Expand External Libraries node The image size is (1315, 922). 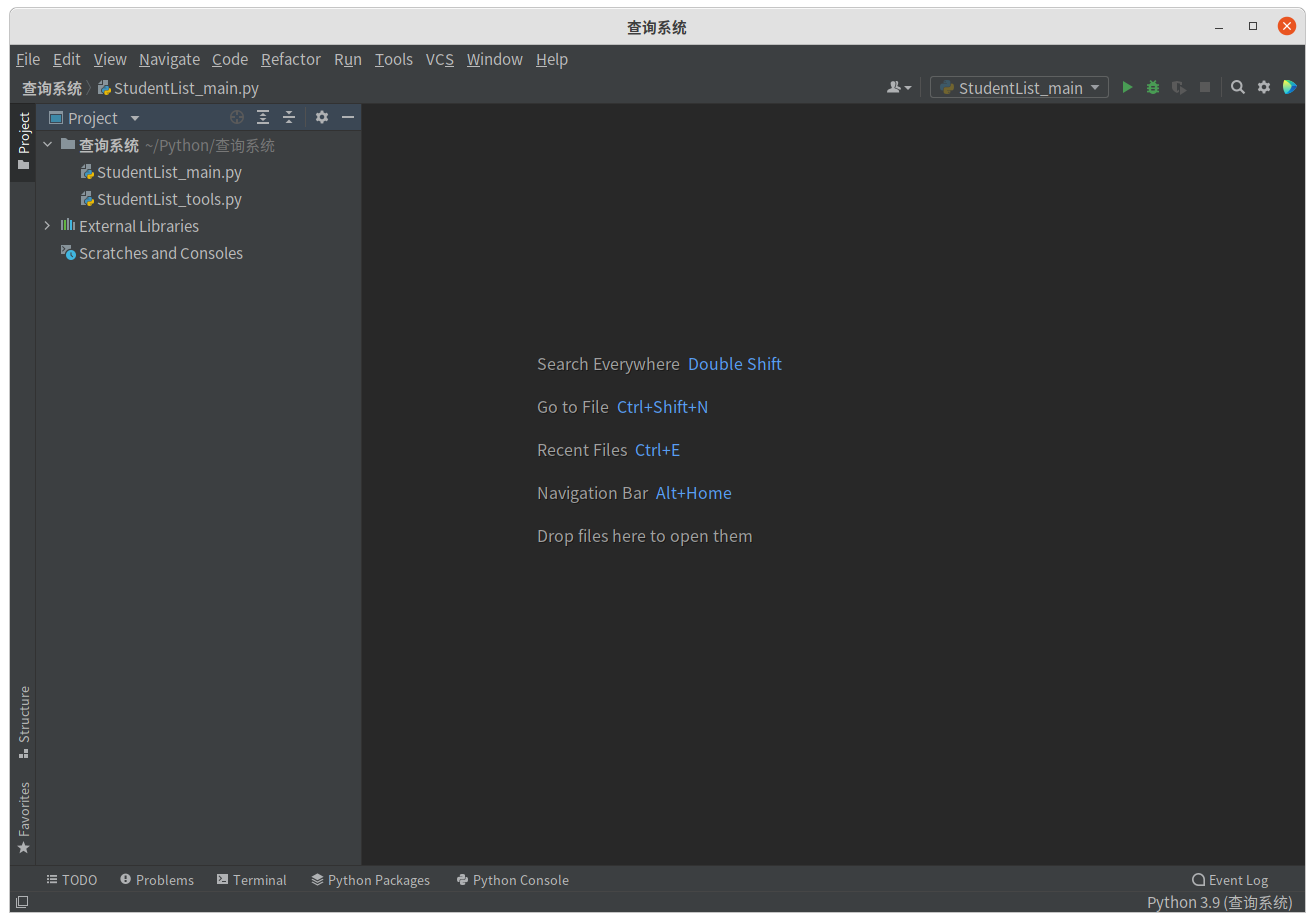pyautogui.click(x=47, y=226)
